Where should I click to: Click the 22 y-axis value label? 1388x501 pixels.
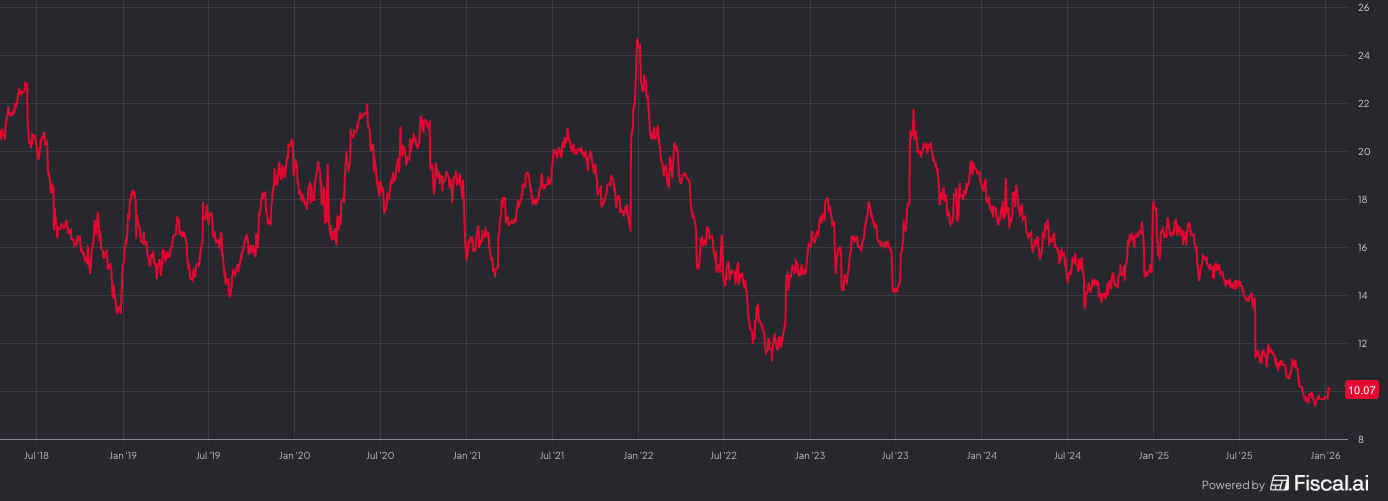point(1363,104)
